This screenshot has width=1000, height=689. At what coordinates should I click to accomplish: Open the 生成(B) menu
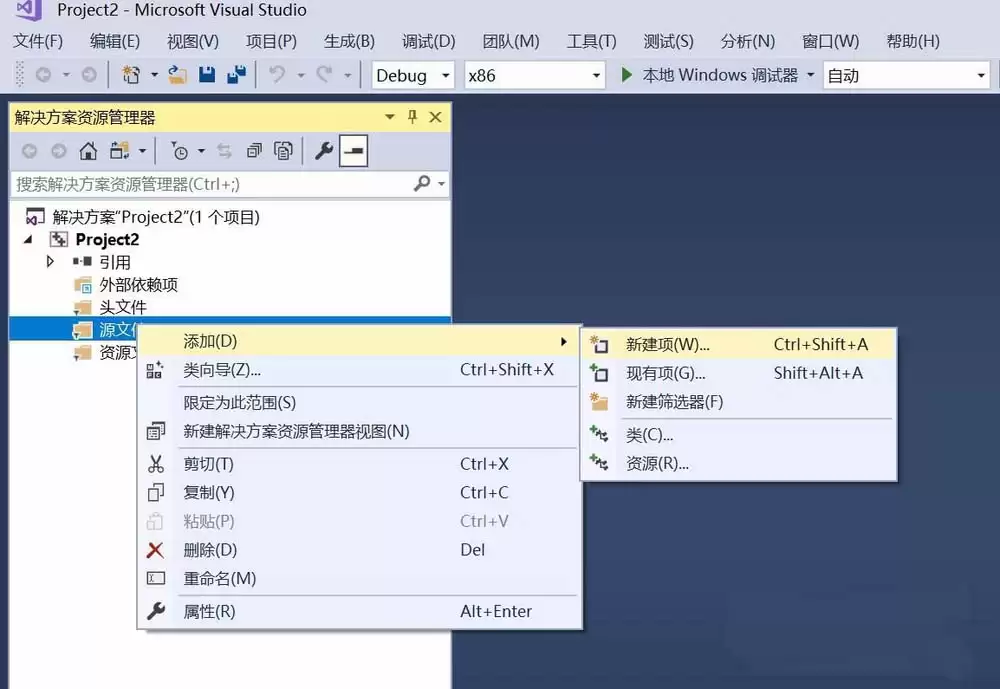point(349,41)
